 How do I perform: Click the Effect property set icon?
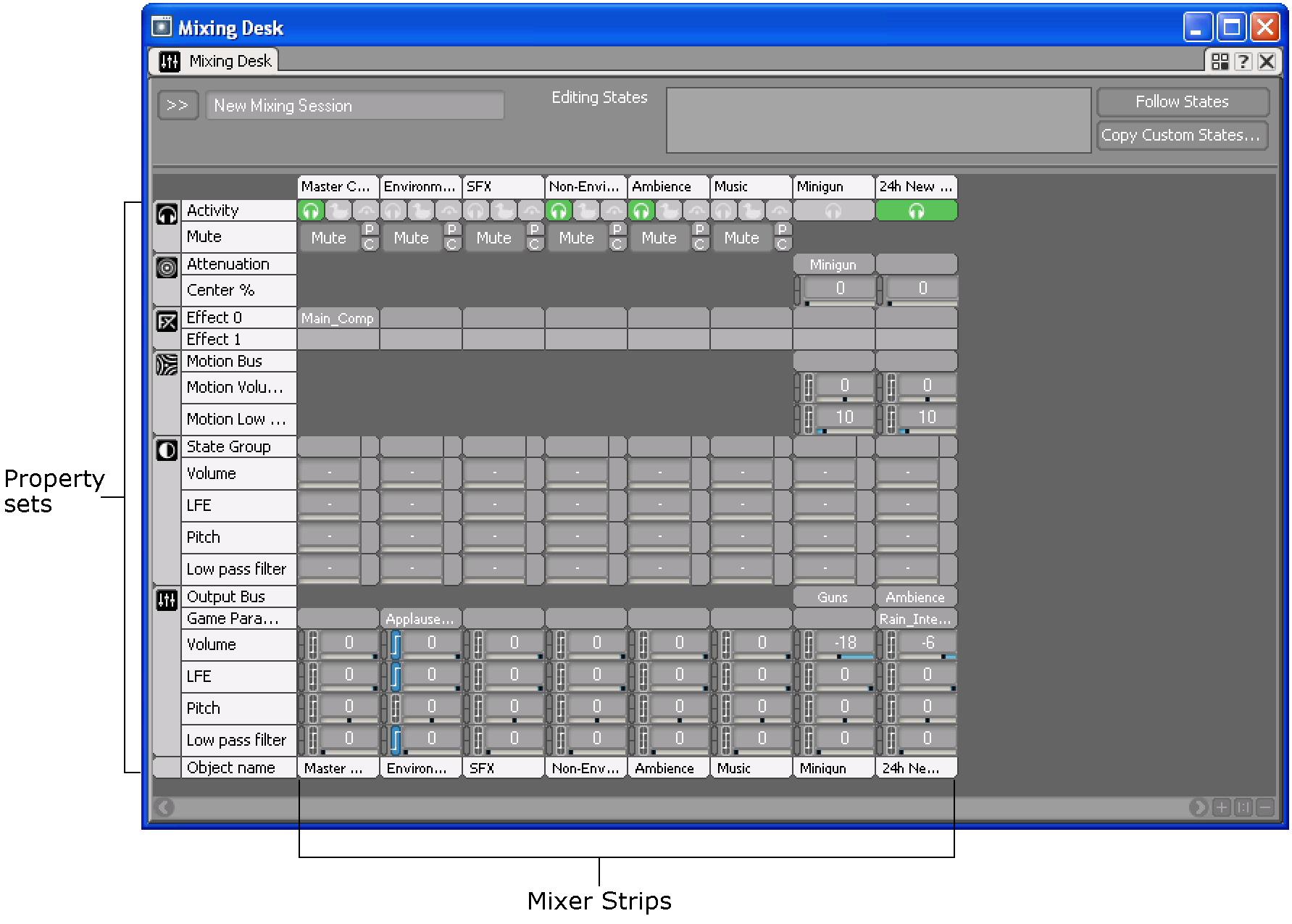click(167, 321)
